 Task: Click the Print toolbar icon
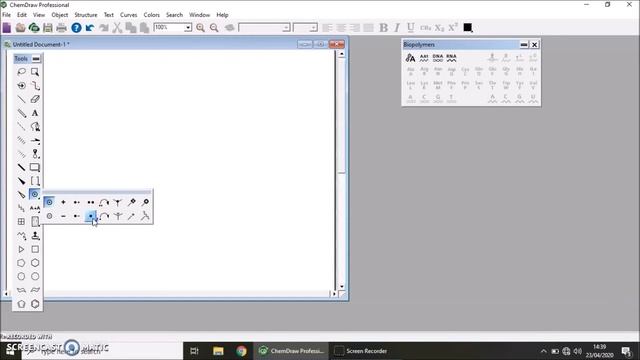[62, 28]
